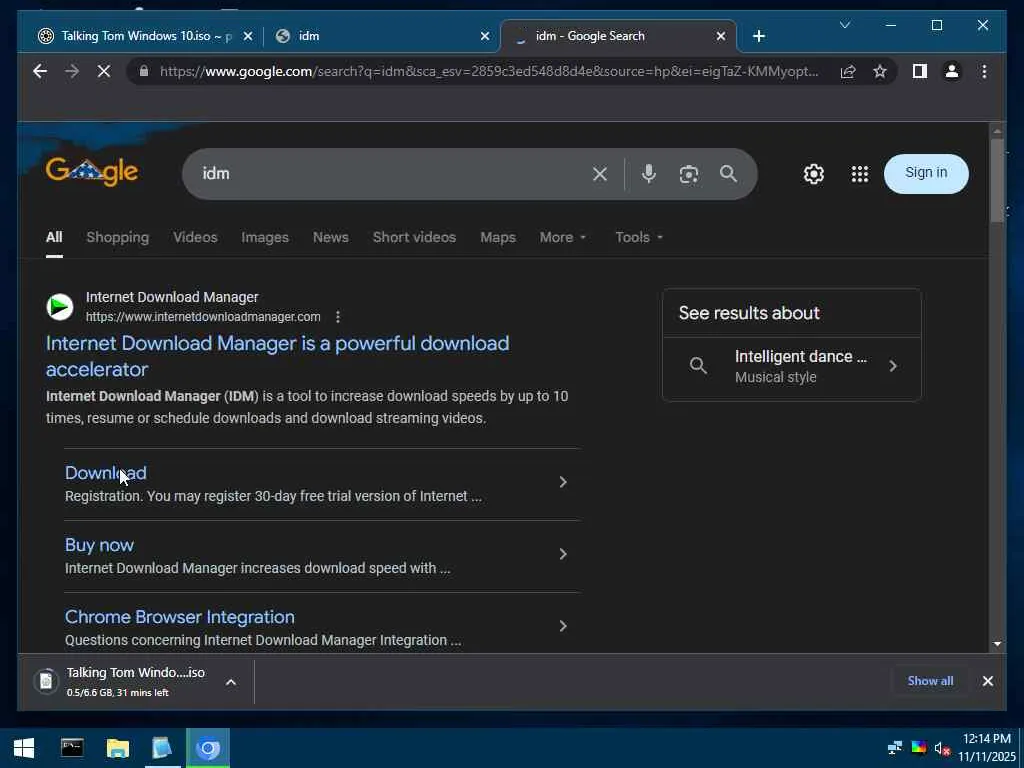This screenshot has width=1024, height=768.
Task: Share this page from the address bar
Action: point(848,71)
